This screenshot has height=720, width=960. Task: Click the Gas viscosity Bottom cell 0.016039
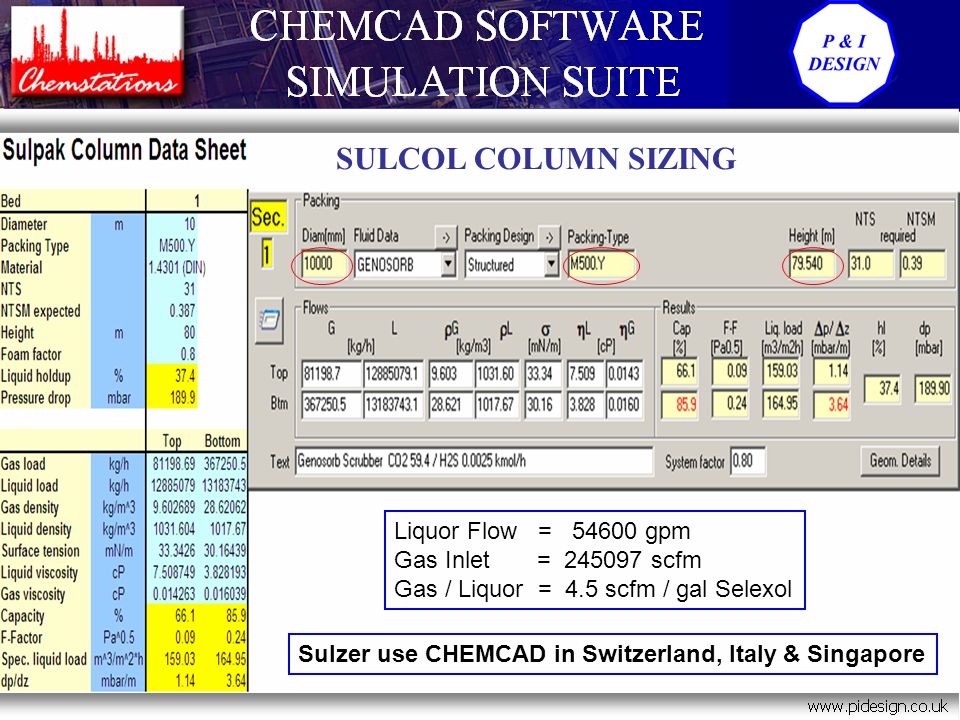[x=225, y=594]
